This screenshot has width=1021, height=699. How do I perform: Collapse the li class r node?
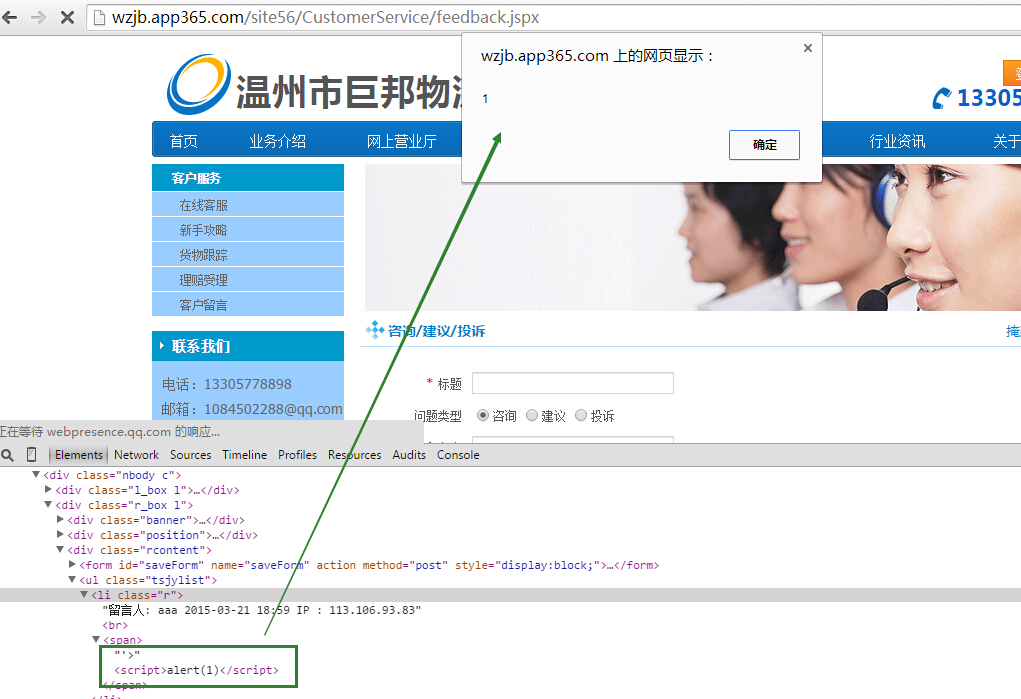click(x=84, y=594)
